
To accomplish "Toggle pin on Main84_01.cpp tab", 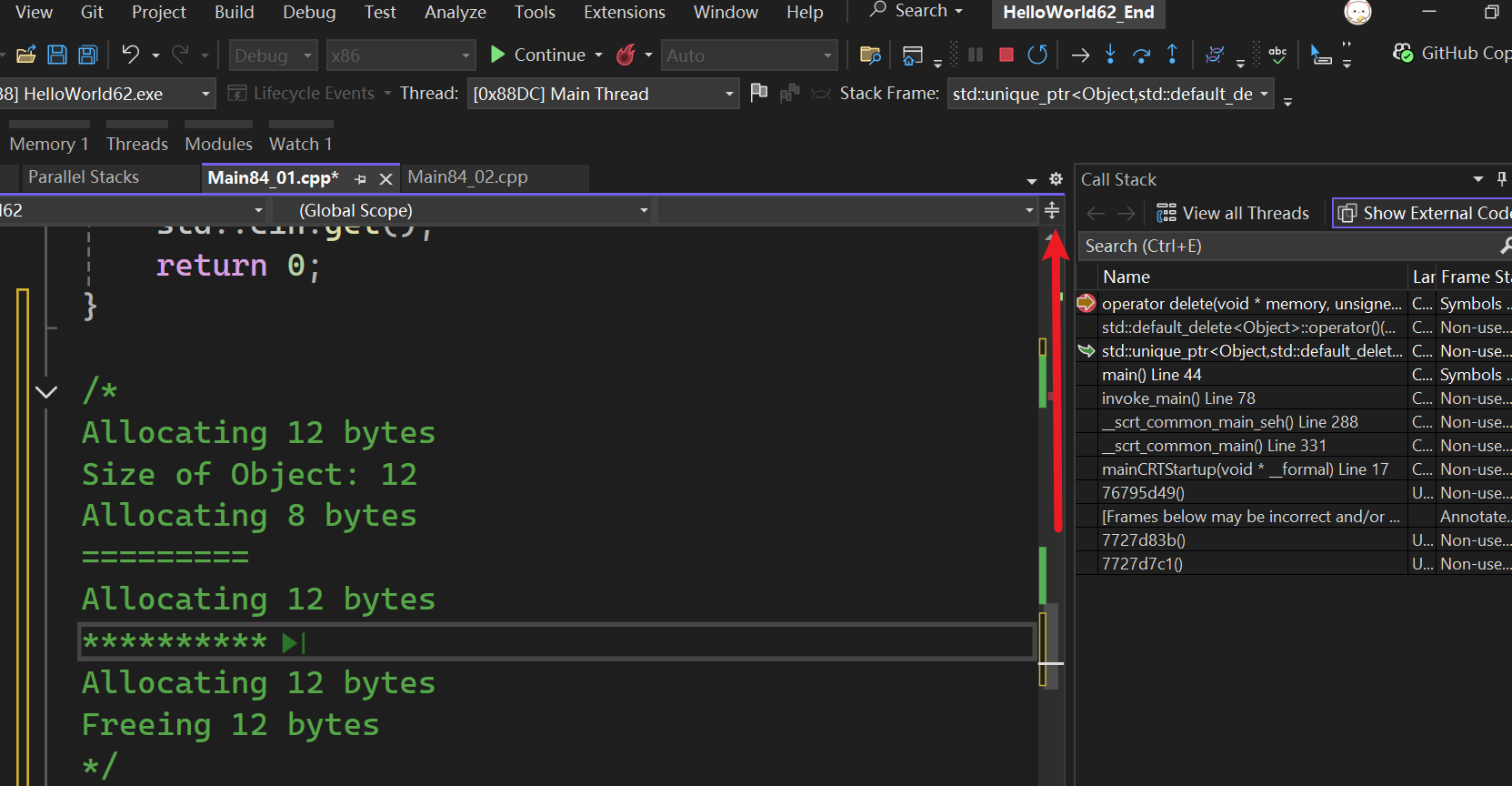I will pyautogui.click(x=361, y=179).
